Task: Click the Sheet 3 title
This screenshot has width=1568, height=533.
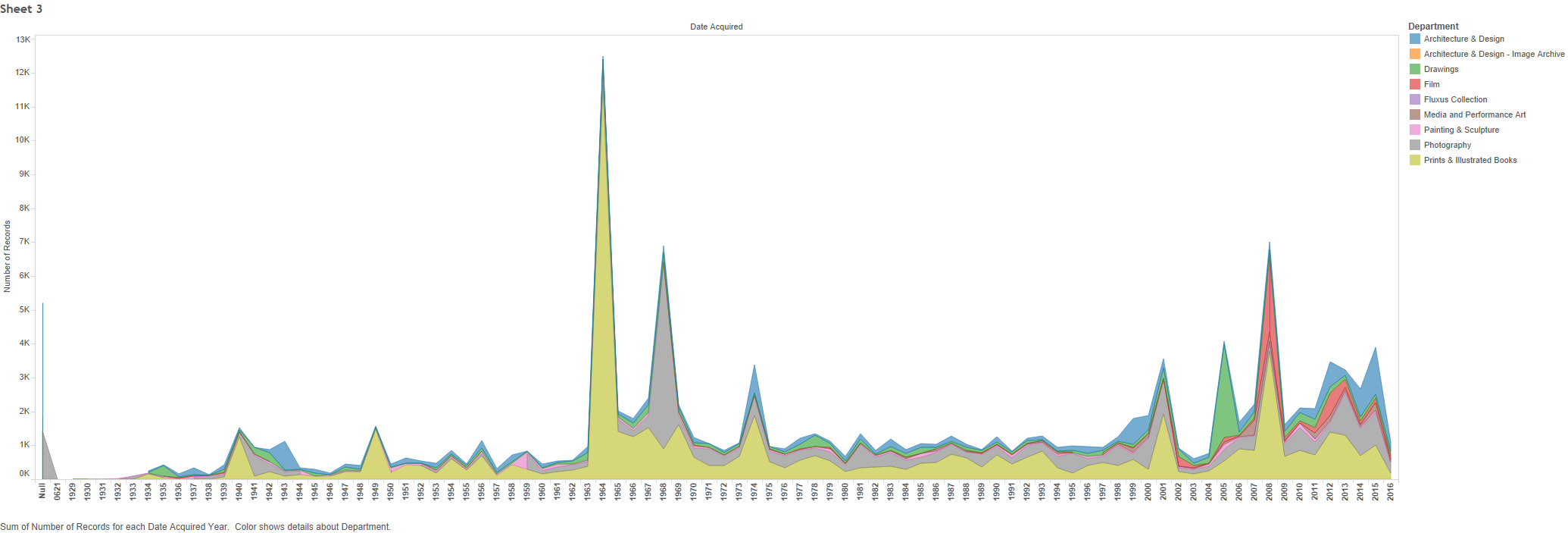Action: coord(21,9)
